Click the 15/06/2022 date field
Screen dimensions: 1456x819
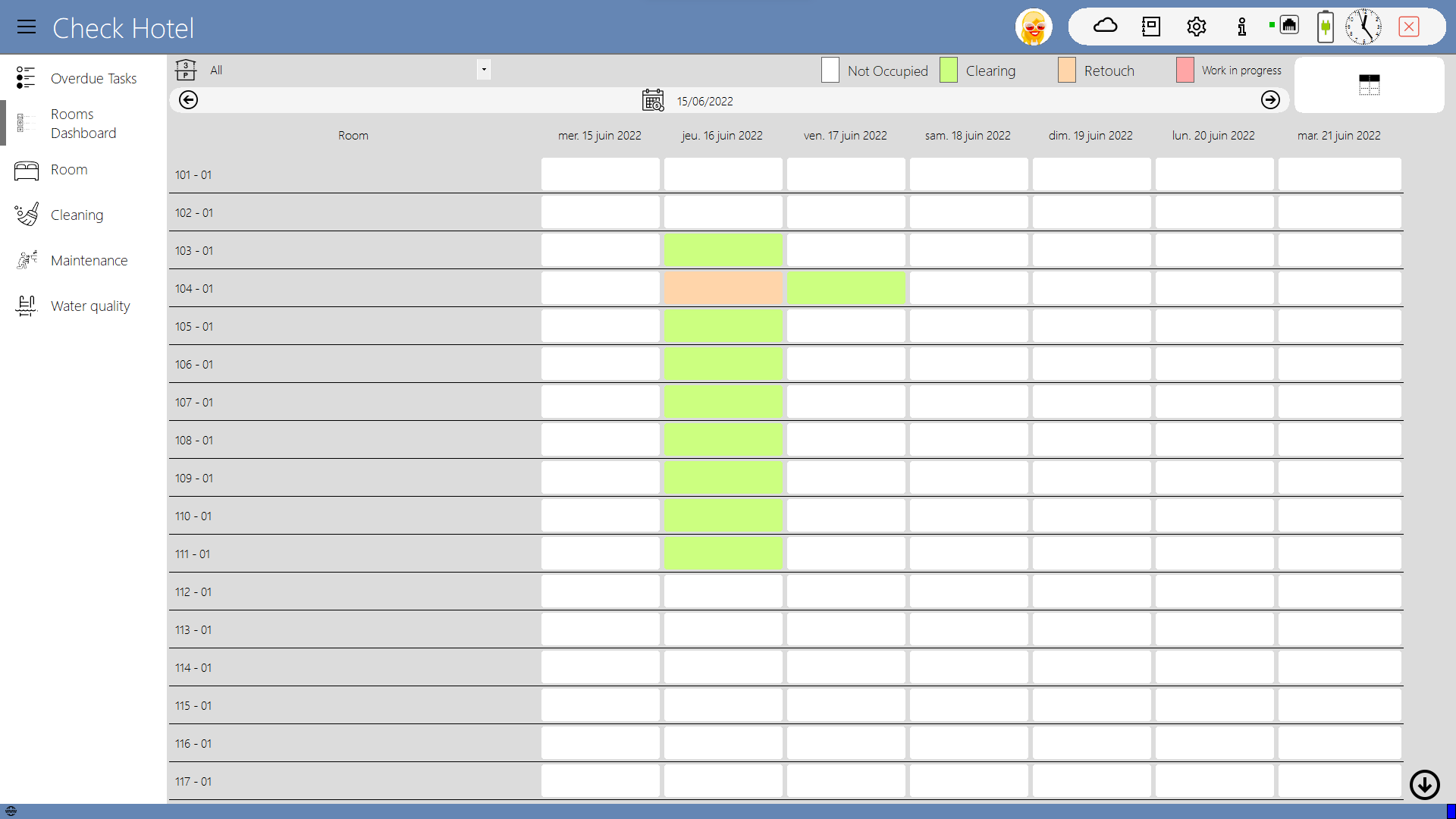click(704, 101)
